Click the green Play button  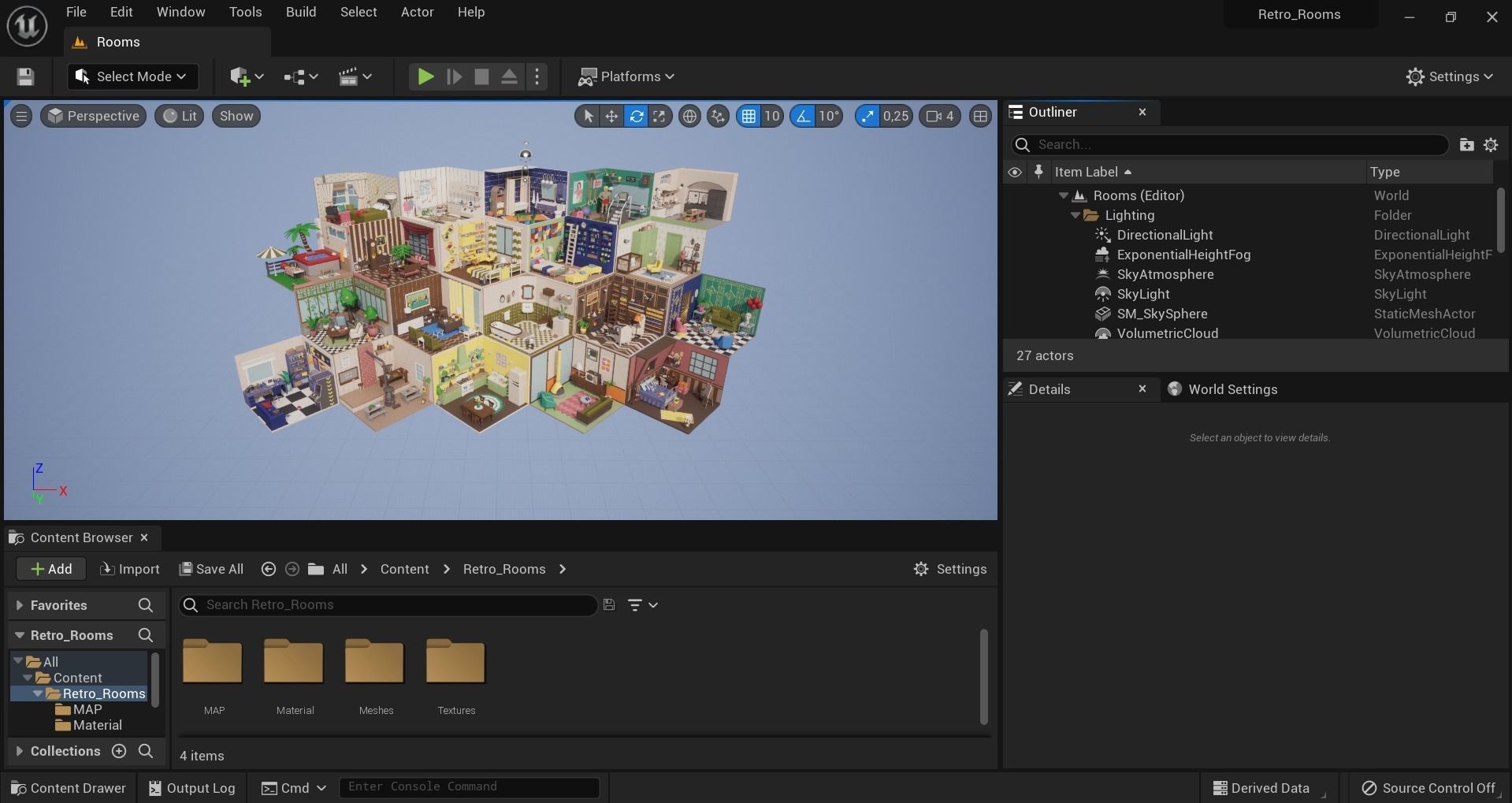(x=425, y=76)
